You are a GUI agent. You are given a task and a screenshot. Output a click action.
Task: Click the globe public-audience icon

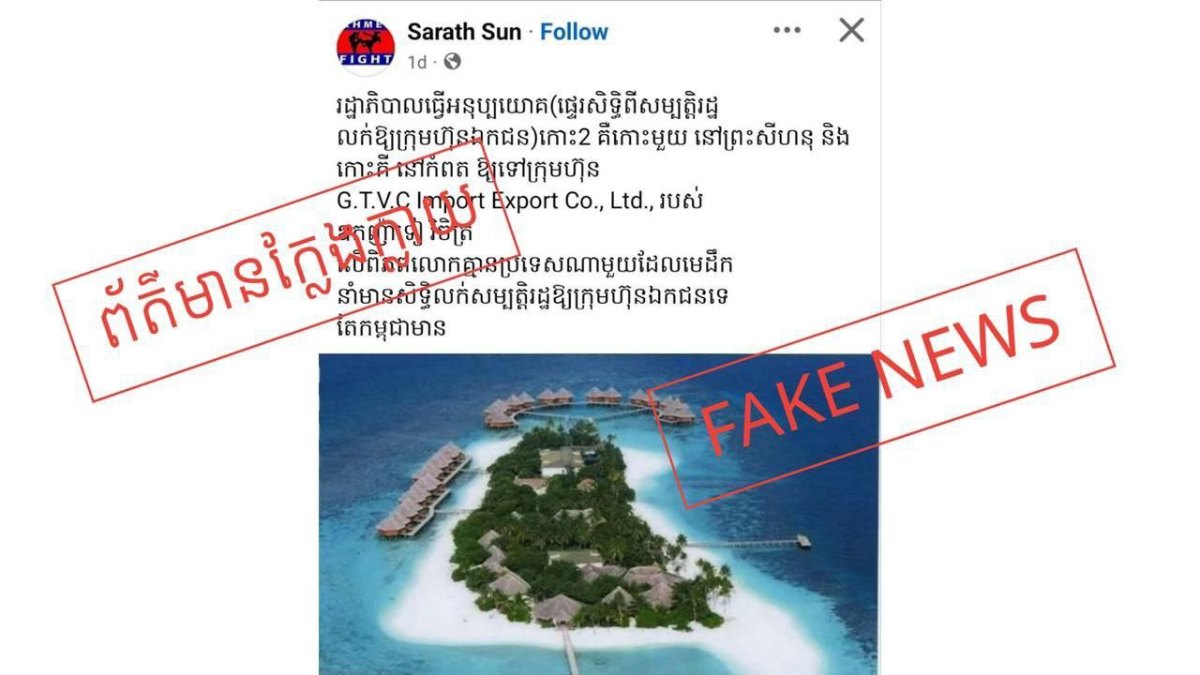click(x=452, y=62)
